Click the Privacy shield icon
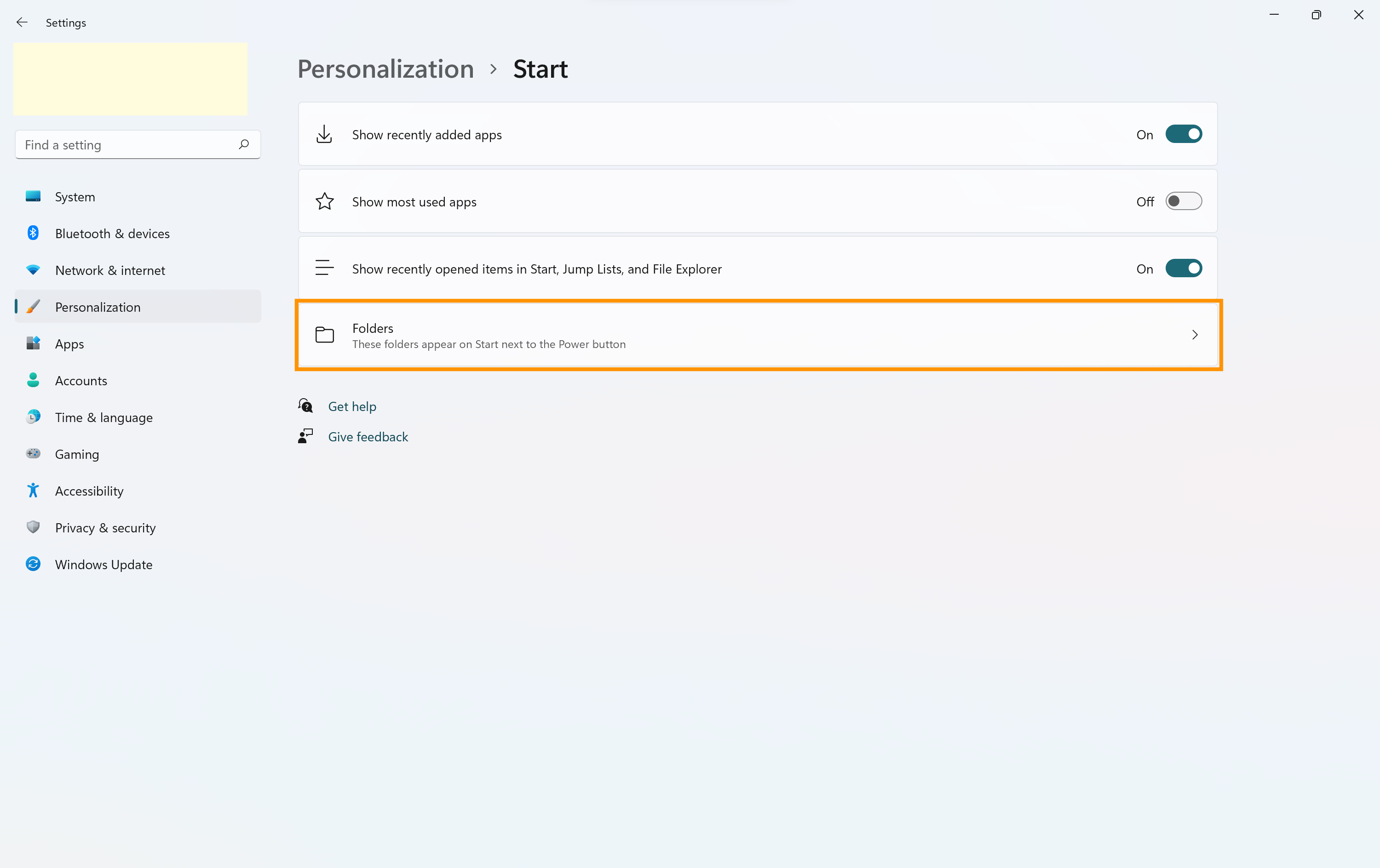Viewport: 1380px width, 868px height. (33, 528)
